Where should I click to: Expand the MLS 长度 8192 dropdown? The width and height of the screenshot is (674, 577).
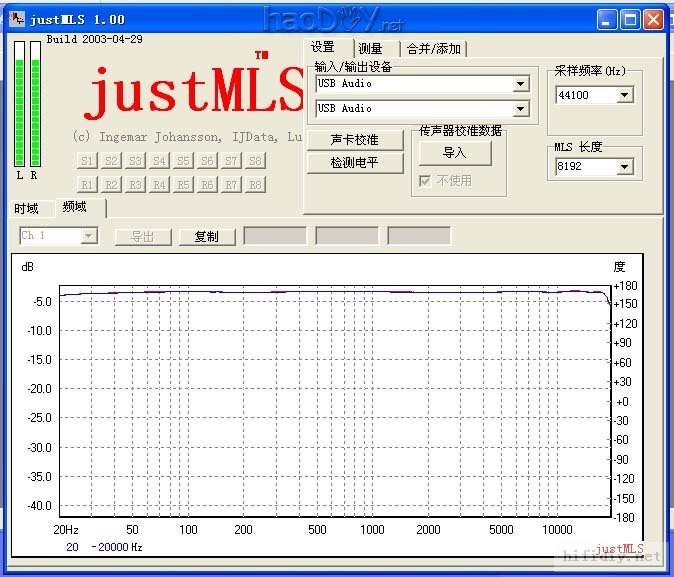pos(625,167)
